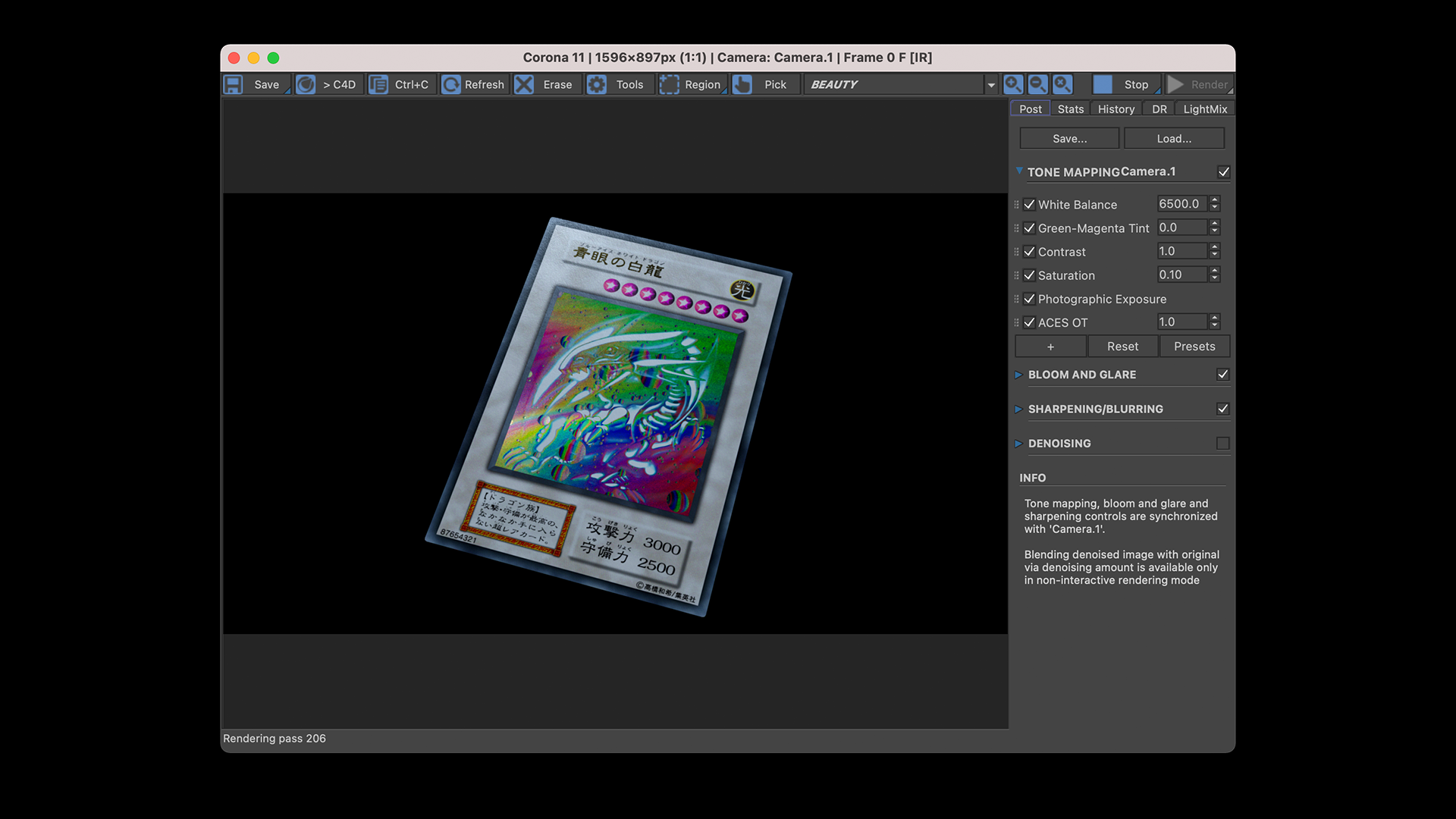The height and width of the screenshot is (819, 1456).
Task: Click the Contrast 1.0 value field
Action: pos(1182,251)
